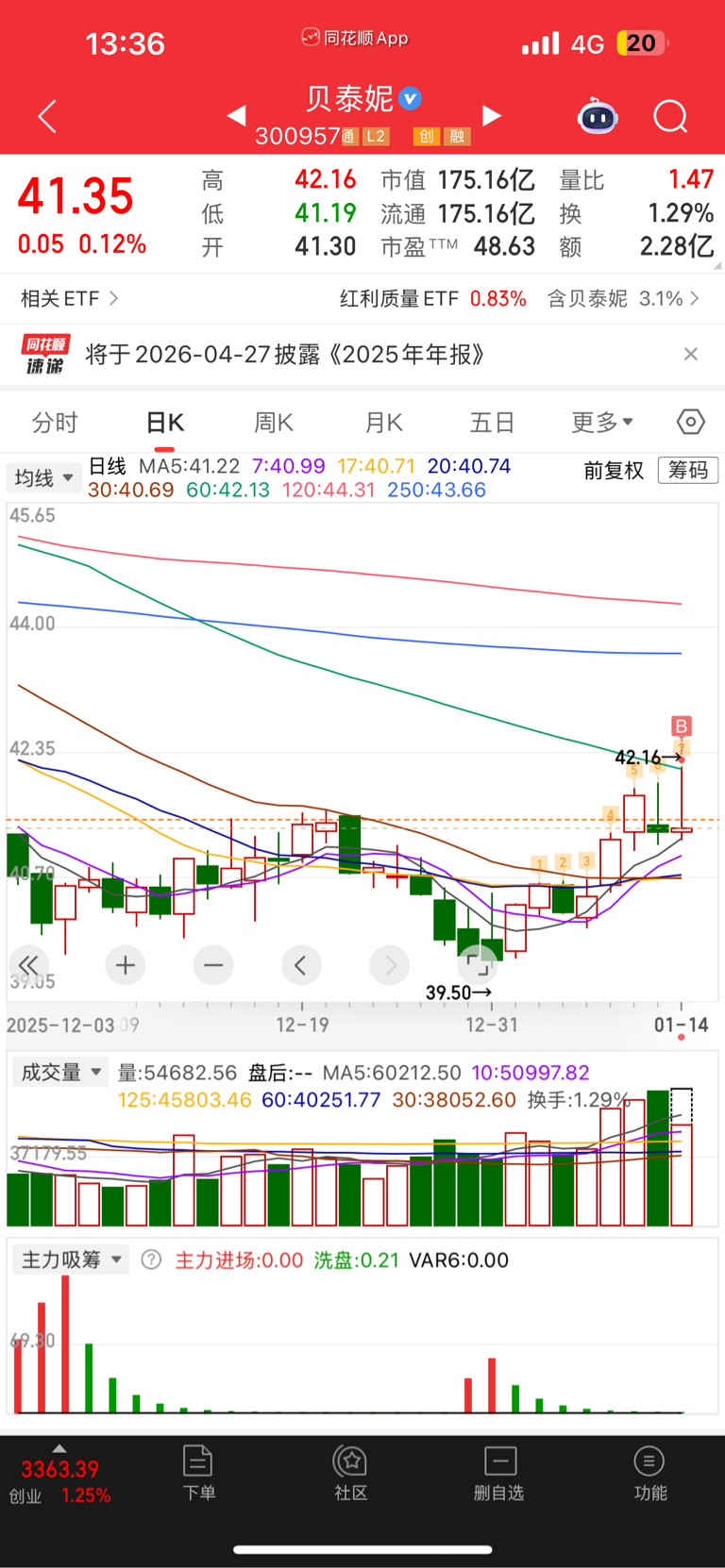This screenshot has height=1568, width=725.
Task: Tap the current price 41.35
Action: point(76,196)
